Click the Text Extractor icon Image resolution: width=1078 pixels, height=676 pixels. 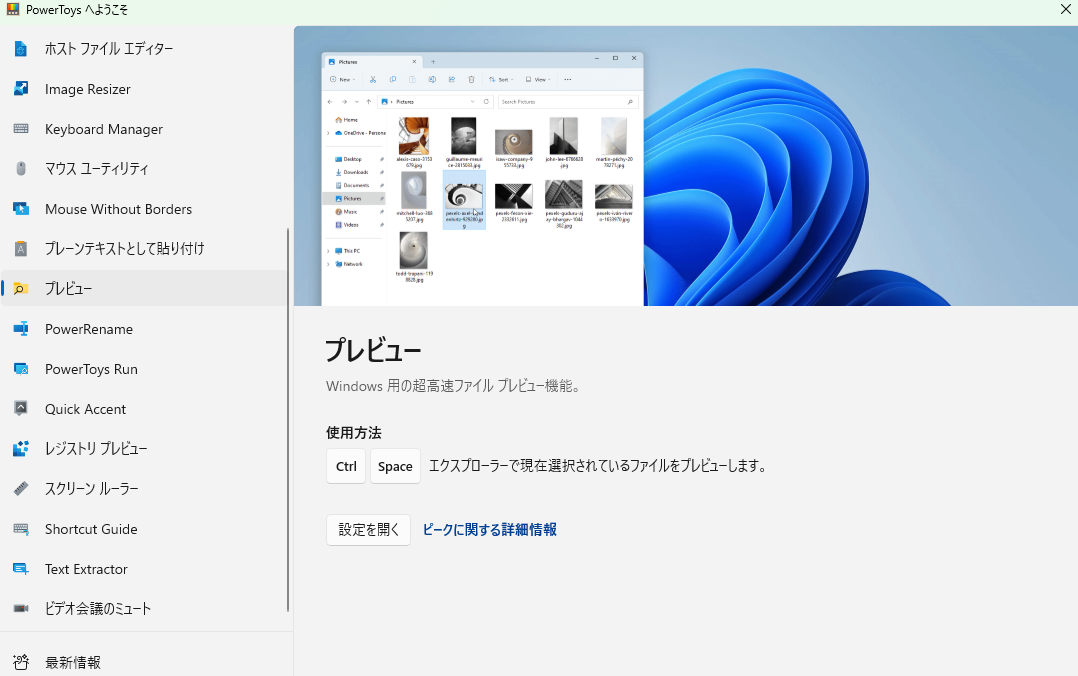pos(21,569)
